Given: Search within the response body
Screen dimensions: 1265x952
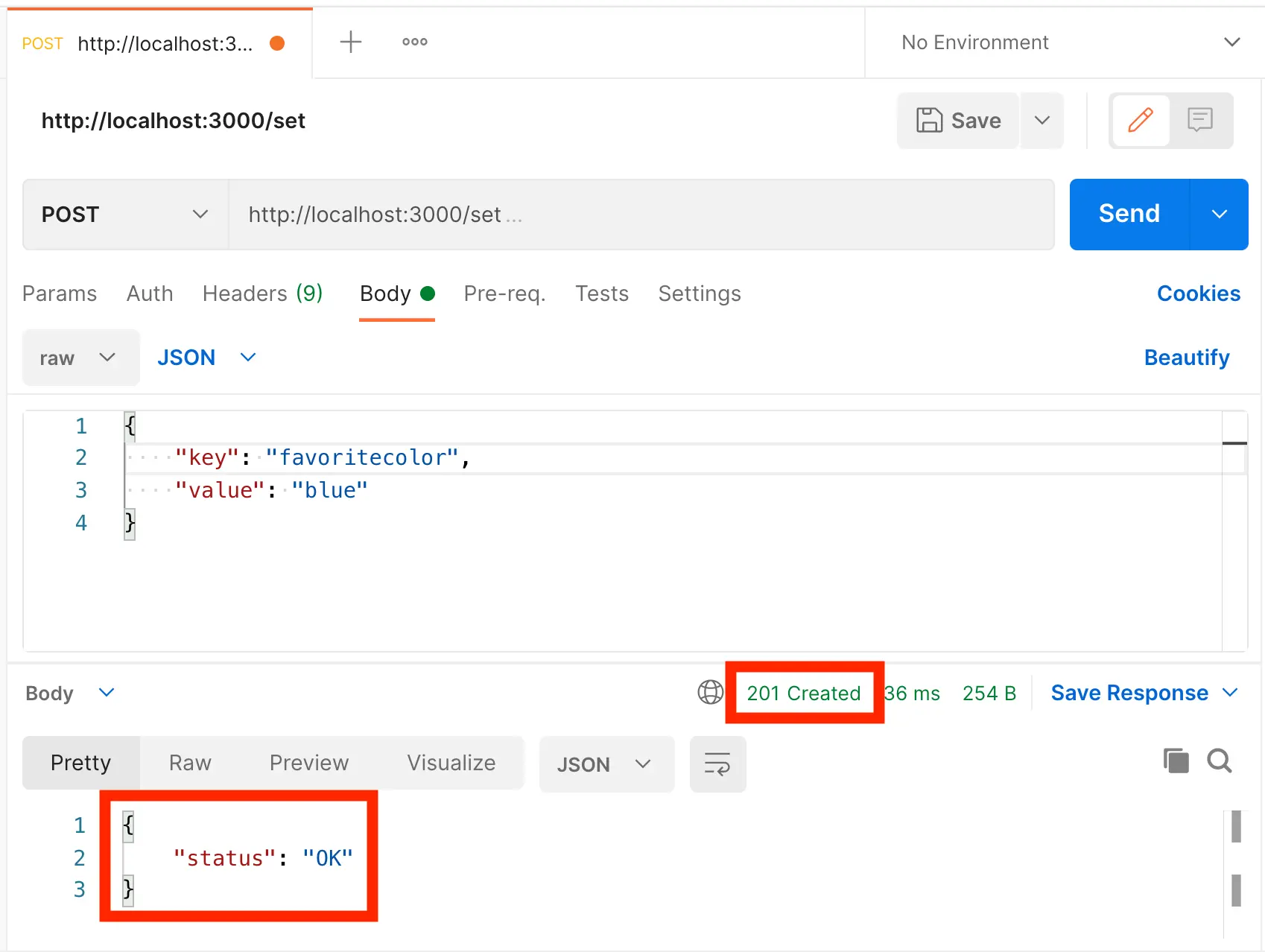Looking at the screenshot, I should click(1219, 761).
